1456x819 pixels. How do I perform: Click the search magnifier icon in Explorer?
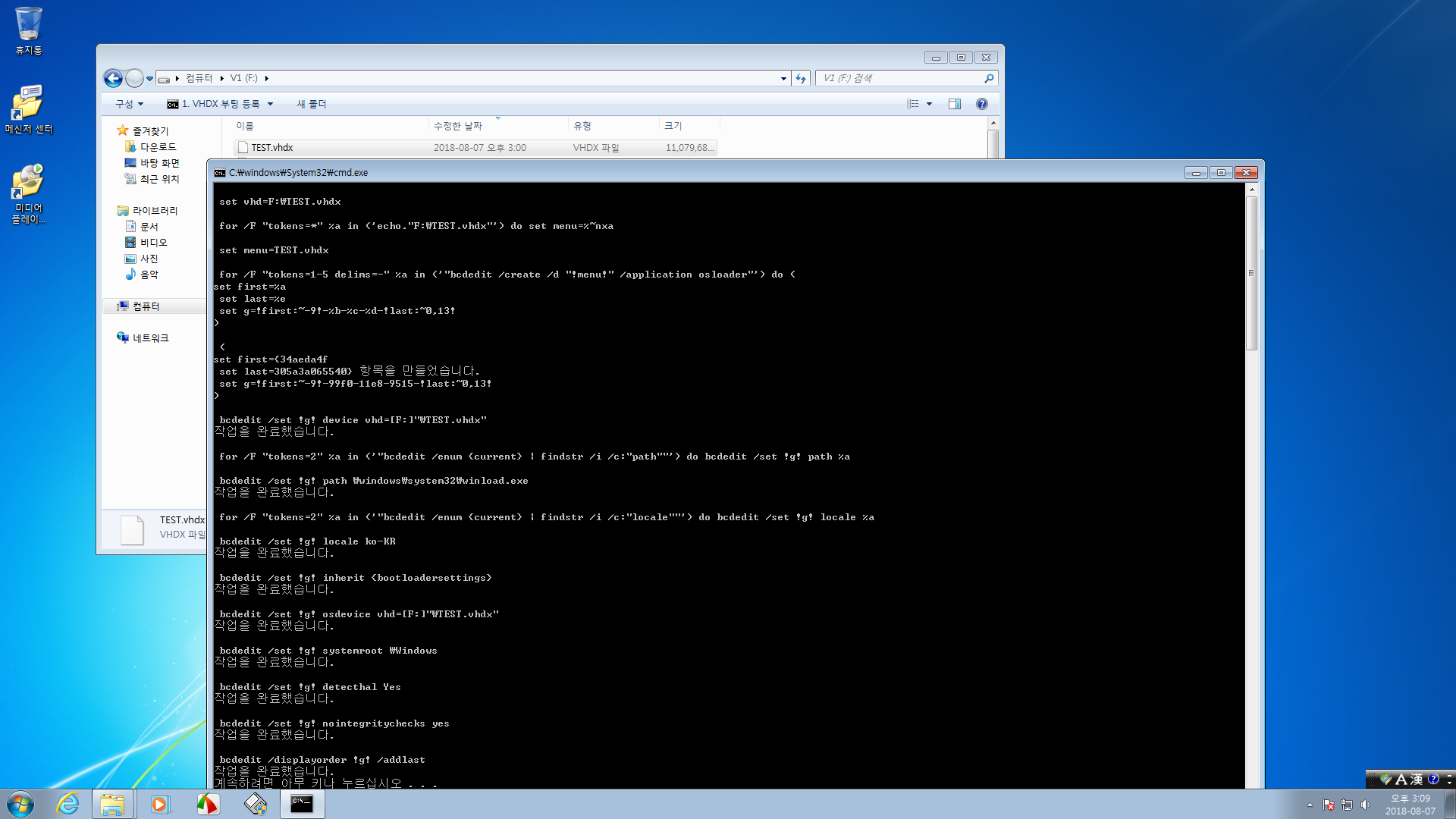pos(989,78)
